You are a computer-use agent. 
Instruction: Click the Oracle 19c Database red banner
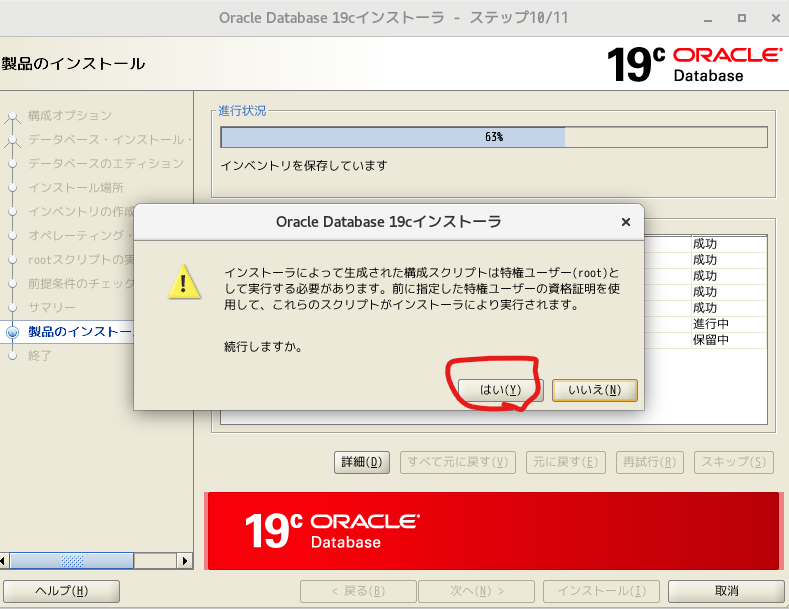point(494,531)
